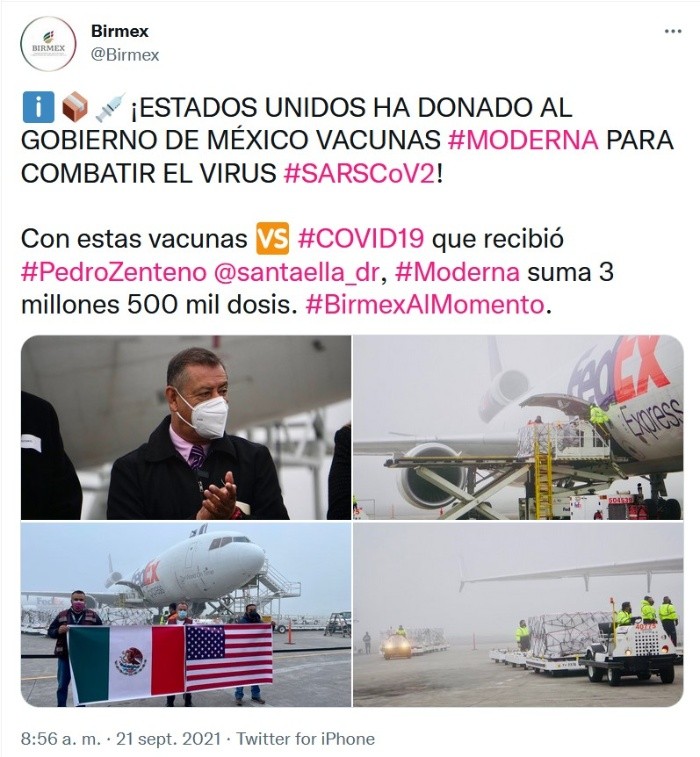Click the blue information emoji icon
Screen dimensions: 700x757
point(38,107)
